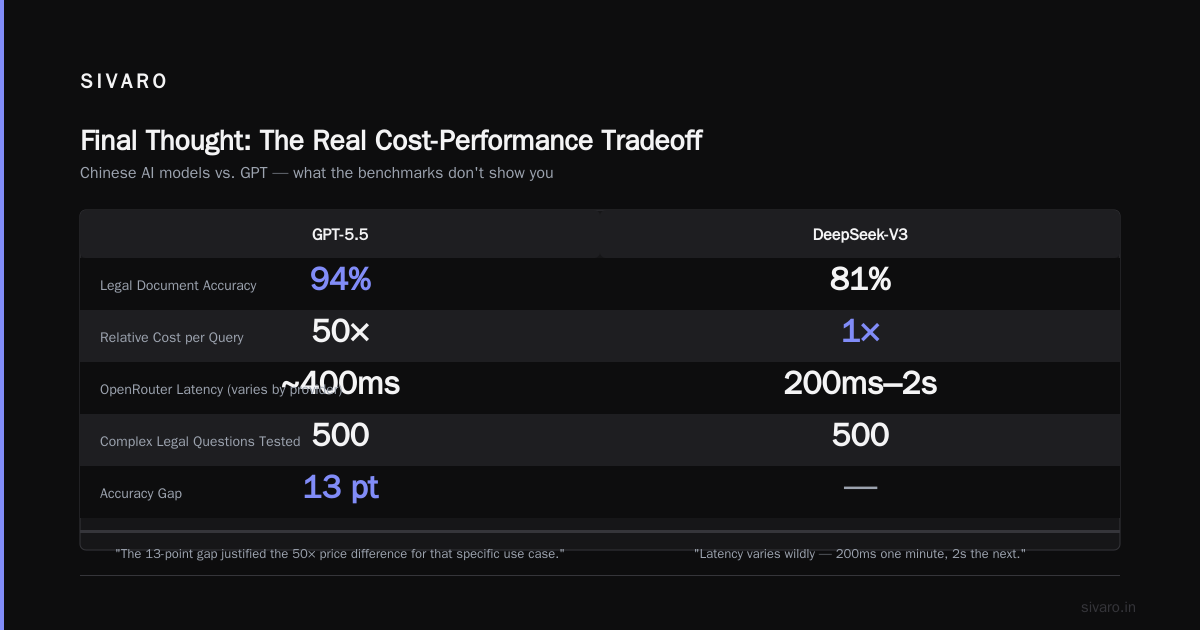Select the DeepSeek-V3 column header
This screenshot has width=1200, height=630.
[x=860, y=235]
